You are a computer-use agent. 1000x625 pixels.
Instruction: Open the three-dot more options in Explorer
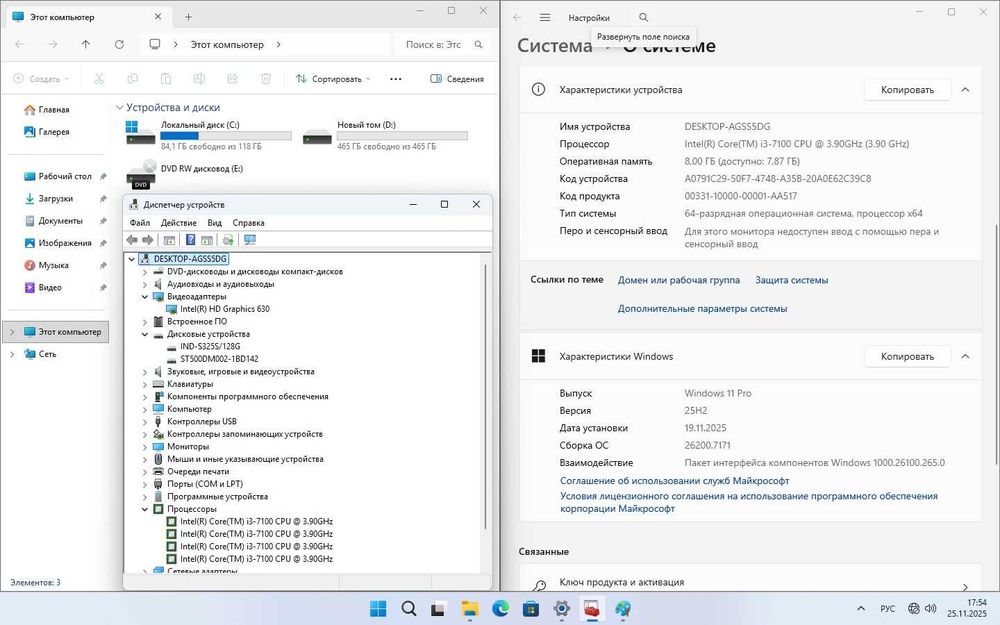(395, 78)
